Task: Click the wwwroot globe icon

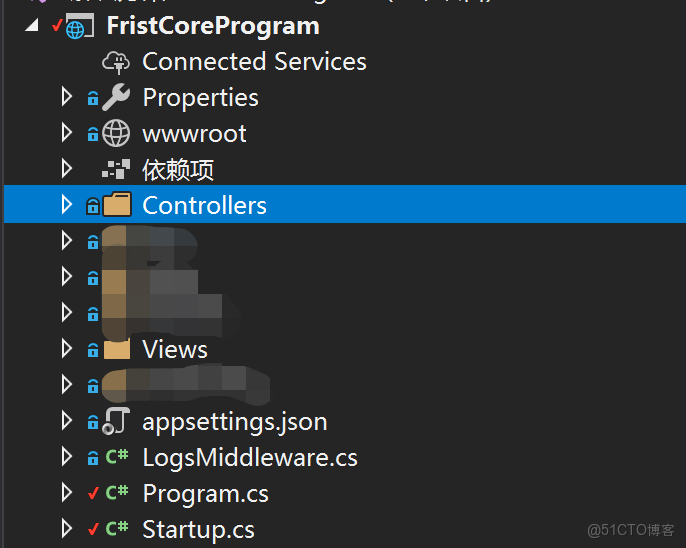Action: coord(117,134)
